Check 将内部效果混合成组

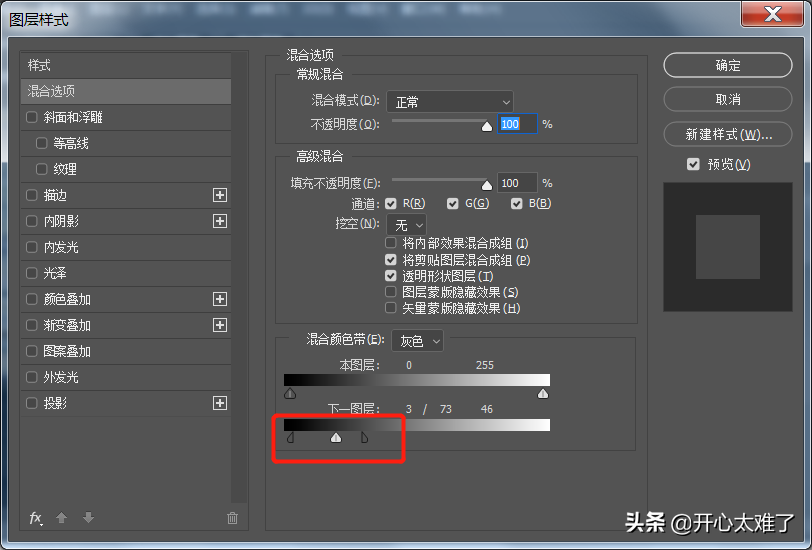tap(390, 243)
